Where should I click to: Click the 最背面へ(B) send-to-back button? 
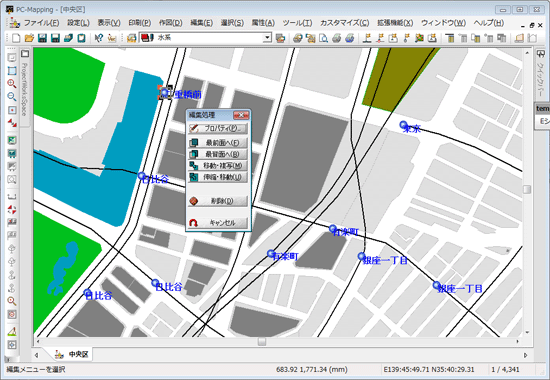tap(218, 154)
